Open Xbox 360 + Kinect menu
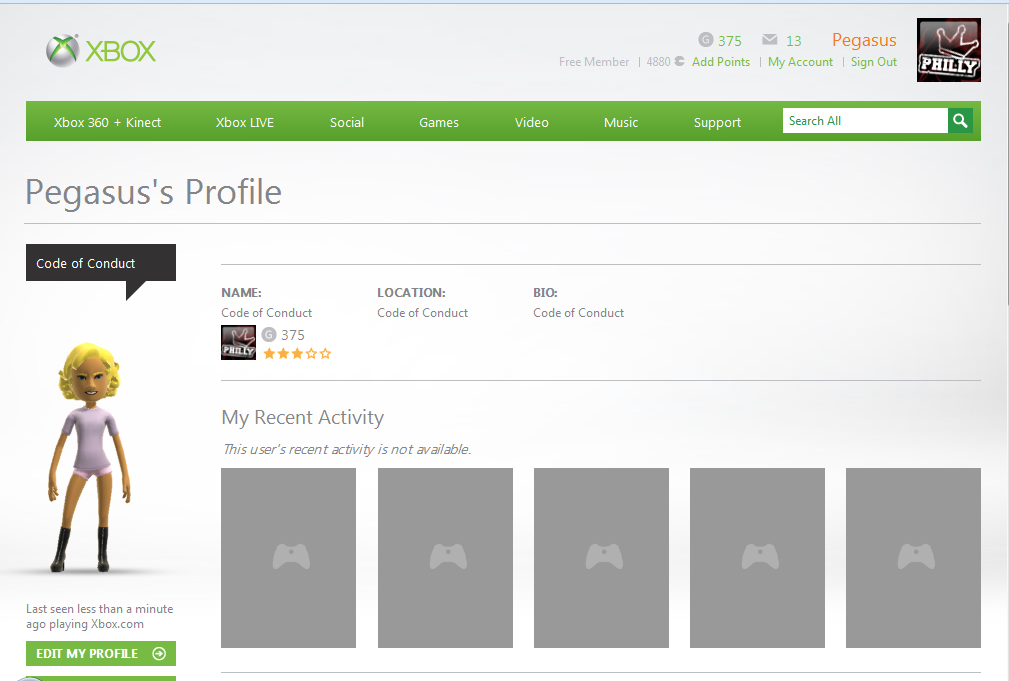Viewport: 1009px width, 681px height. pyautogui.click(x=107, y=122)
